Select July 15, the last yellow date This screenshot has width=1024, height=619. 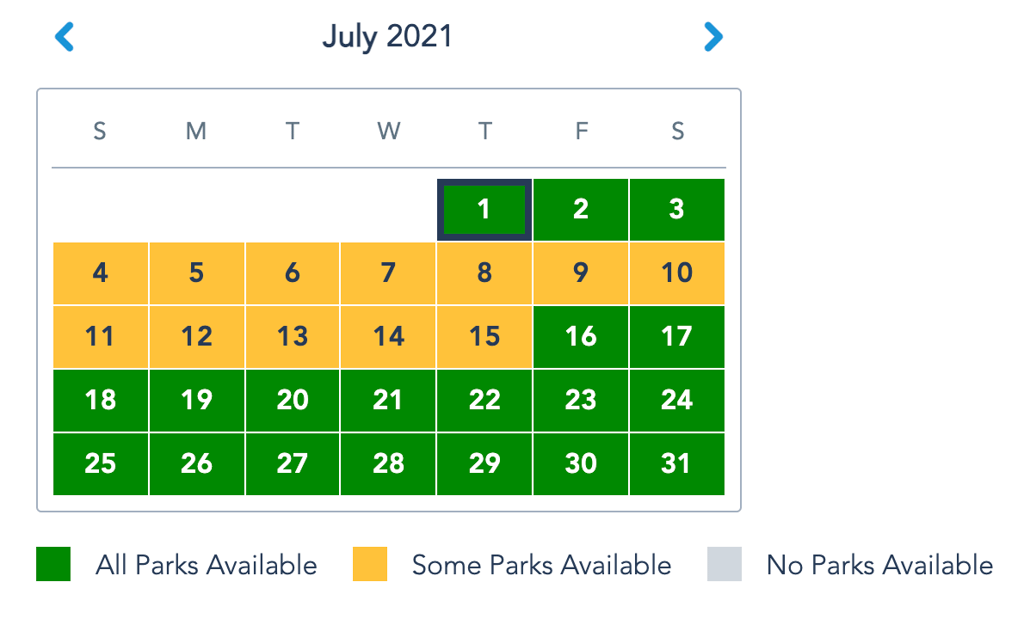(484, 337)
